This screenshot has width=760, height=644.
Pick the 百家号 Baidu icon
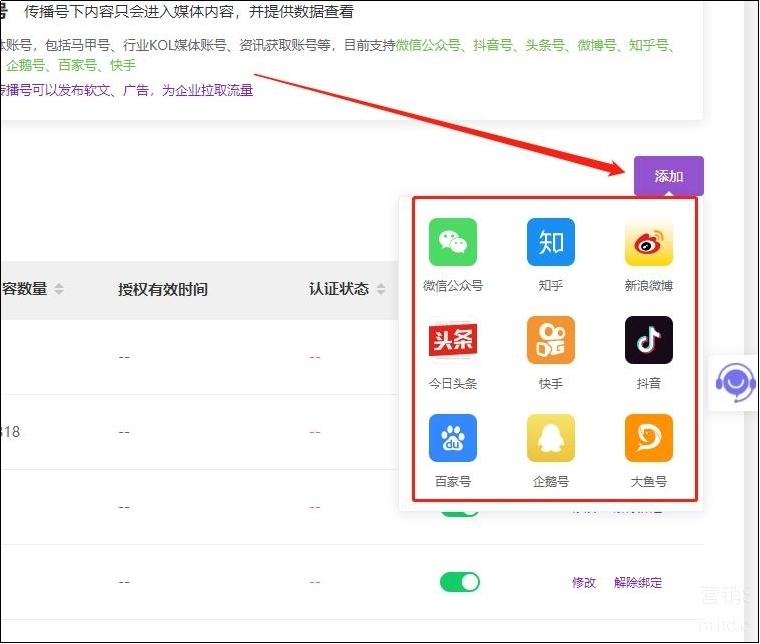(453, 439)
